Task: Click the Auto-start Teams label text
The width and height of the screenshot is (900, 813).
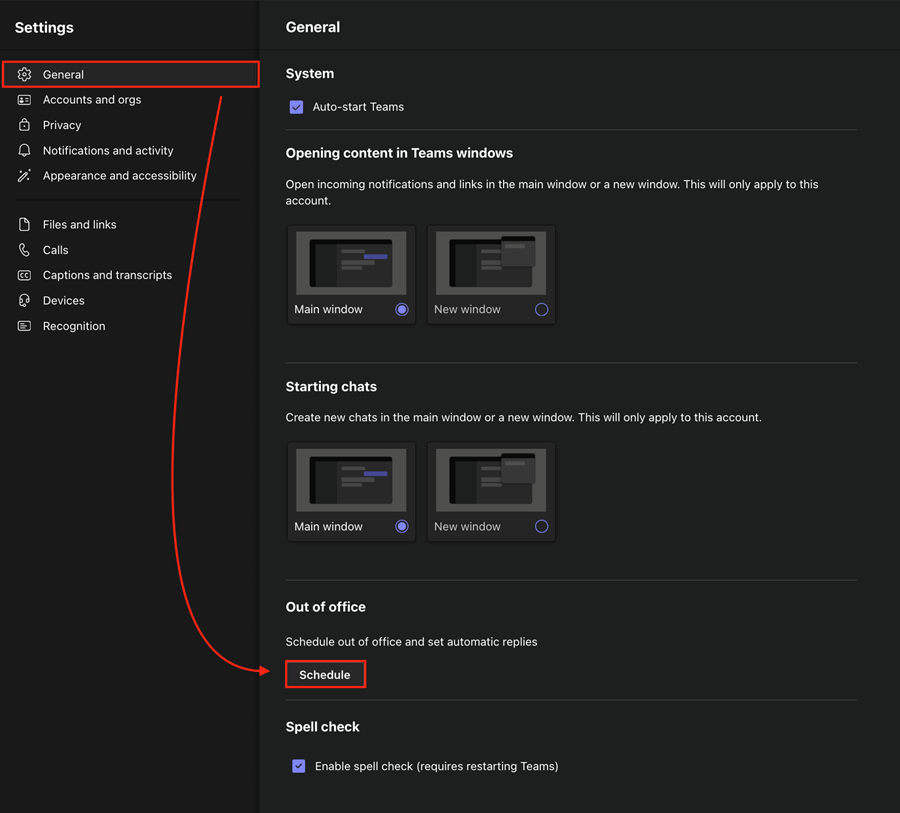Action: (x=358, y=107)
